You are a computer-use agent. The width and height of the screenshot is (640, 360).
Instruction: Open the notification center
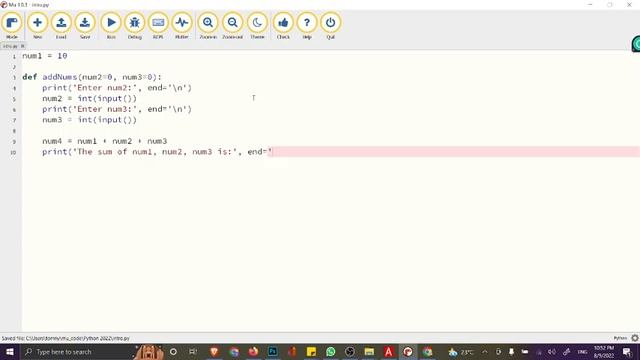click(627, 351)
